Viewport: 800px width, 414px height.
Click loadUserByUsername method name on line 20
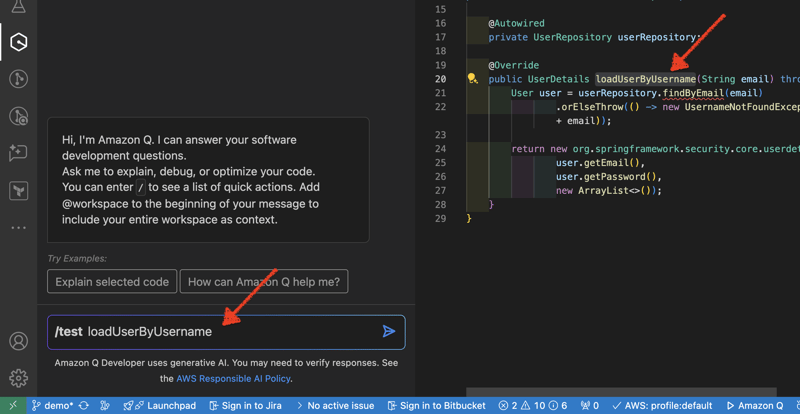point(645,79)
